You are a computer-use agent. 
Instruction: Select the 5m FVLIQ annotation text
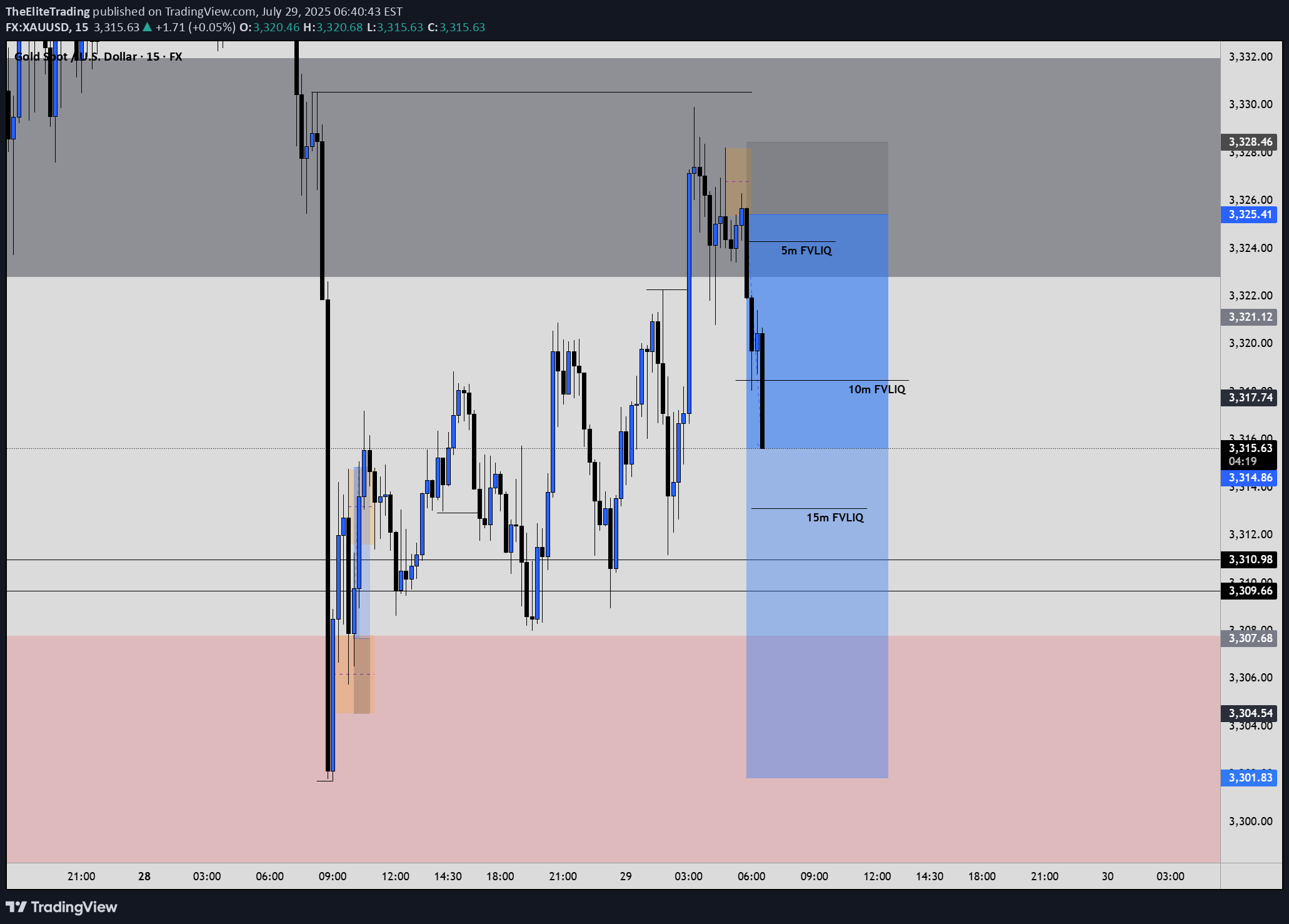(x=806, y=251)
